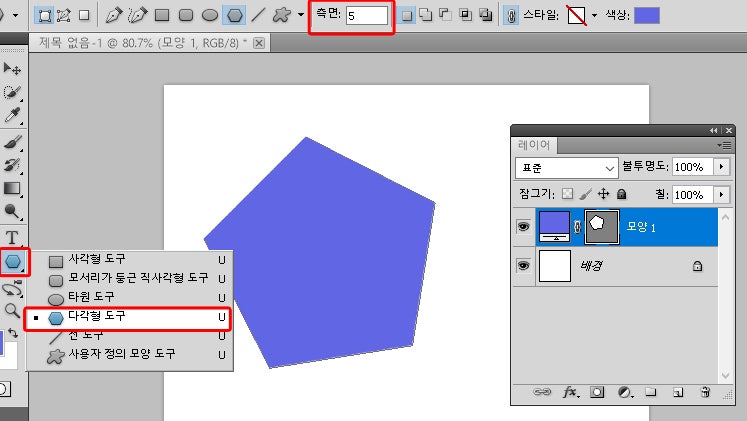Viewport: 747px width, 421px height.
Task: Pick the Line shape in options bar
Action: [258, 15]
